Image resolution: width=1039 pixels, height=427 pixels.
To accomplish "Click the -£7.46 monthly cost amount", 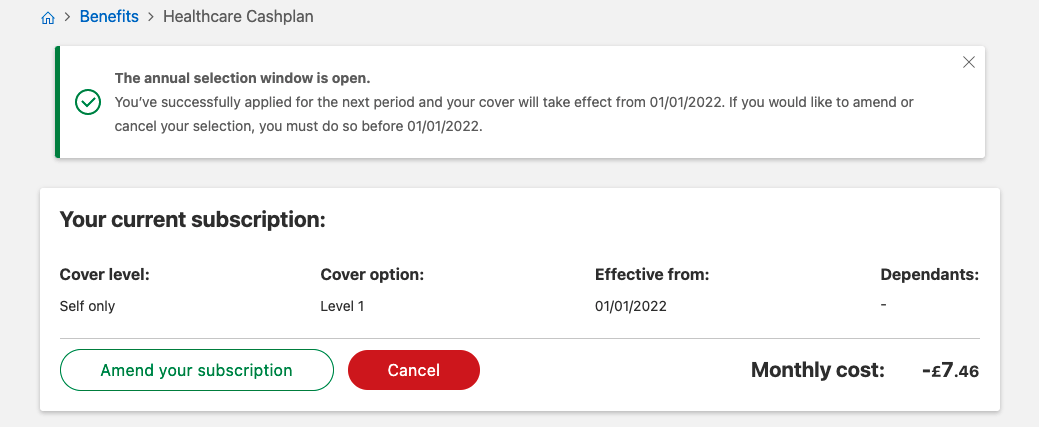I will coord(950,370).
